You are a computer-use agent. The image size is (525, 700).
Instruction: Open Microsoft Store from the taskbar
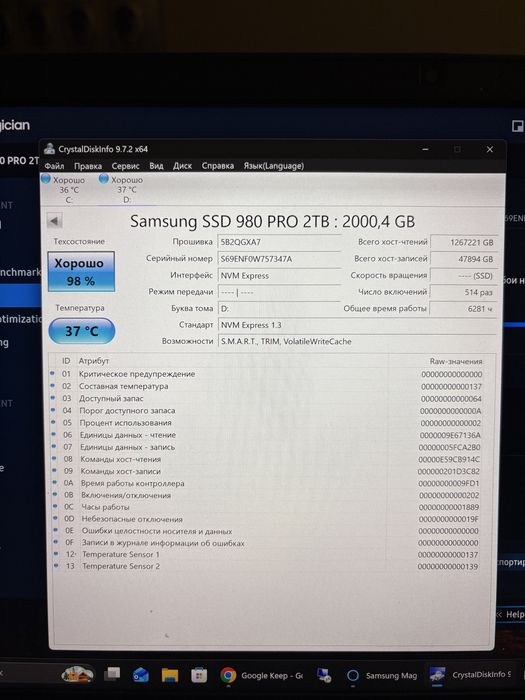[199, 675]
